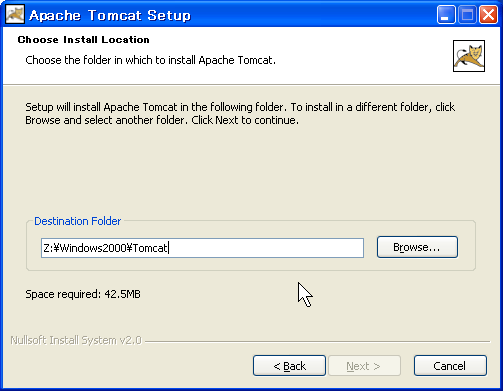Go to the previous step with < Back

pyautogui.click(x=289, y=366)
